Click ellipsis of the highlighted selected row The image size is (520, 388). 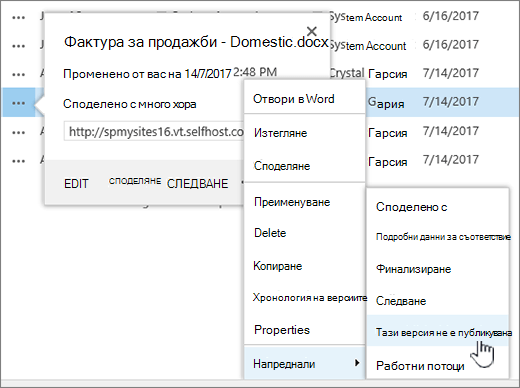[x=18, y=103]
